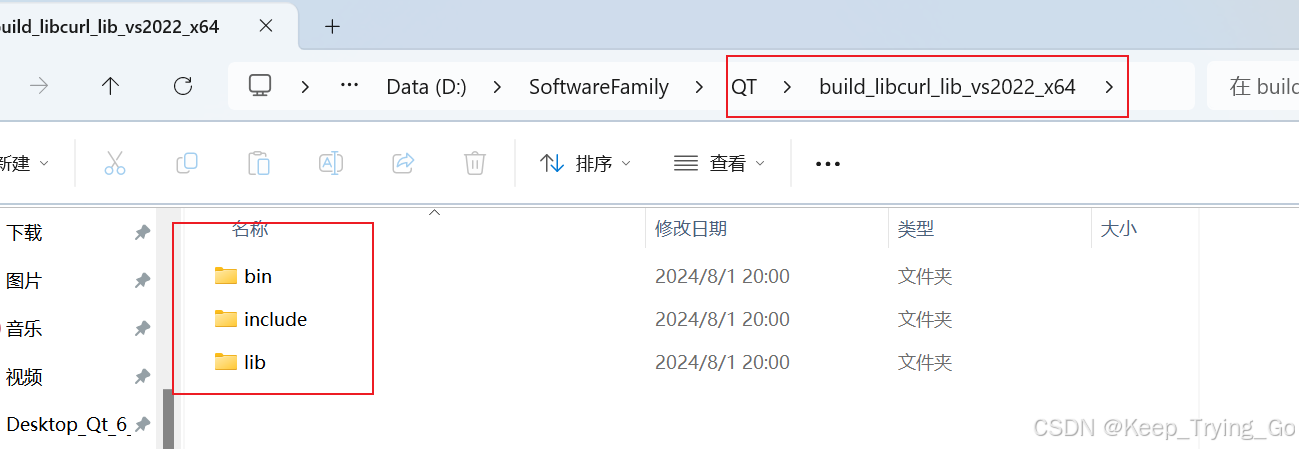
Task: Click the Cut scissors icon
Action: (115, 163)
